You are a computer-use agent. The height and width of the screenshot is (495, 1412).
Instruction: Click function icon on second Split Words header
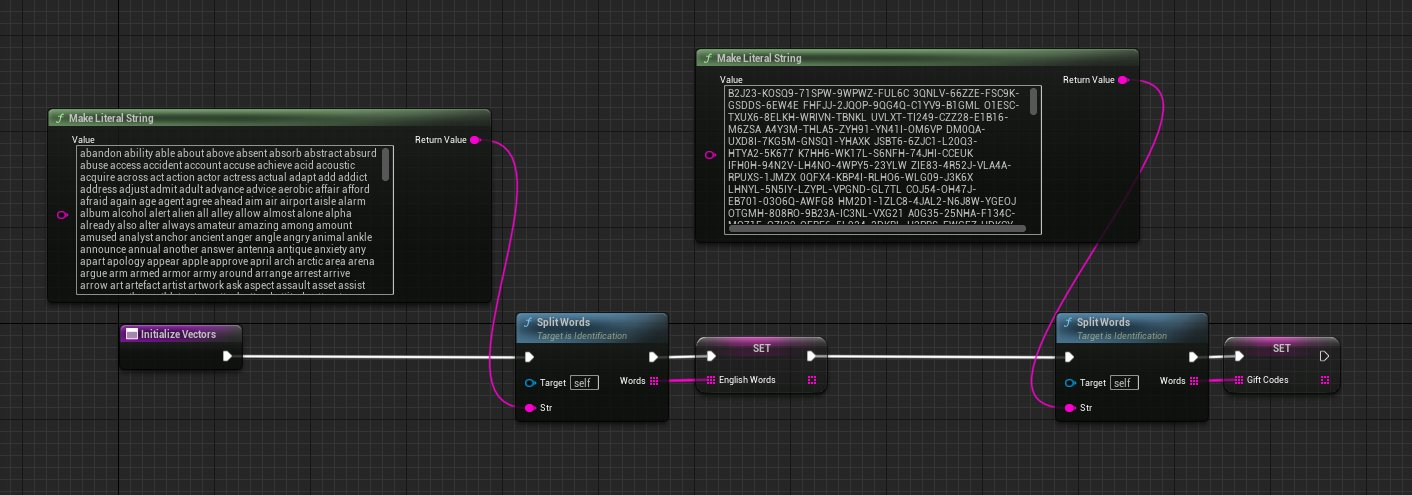(x=1068, y=323)
